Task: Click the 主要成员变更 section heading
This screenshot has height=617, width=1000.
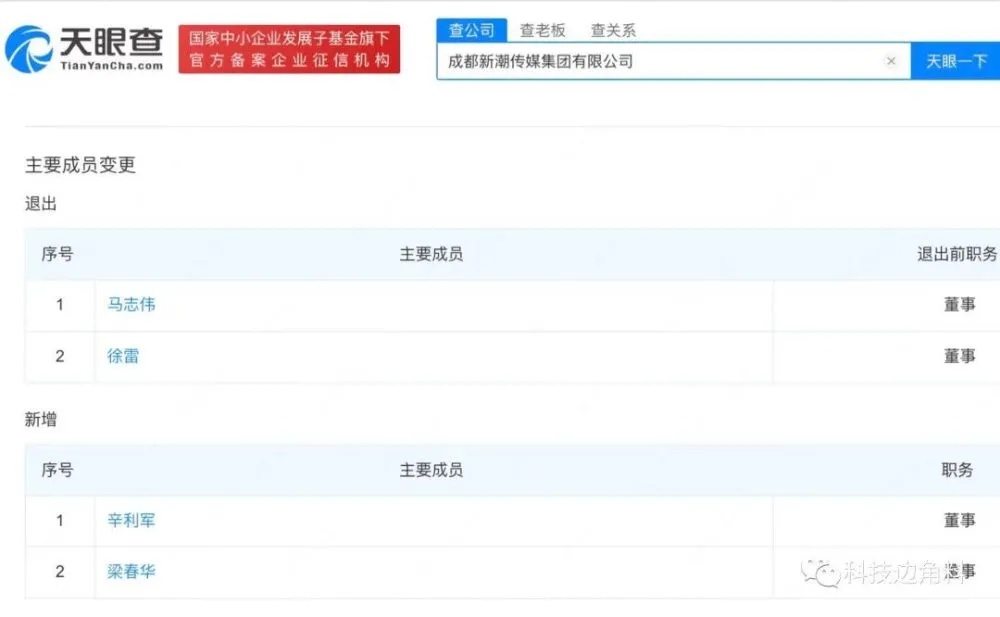Action: pyautogui.click(x=80, y=165)
